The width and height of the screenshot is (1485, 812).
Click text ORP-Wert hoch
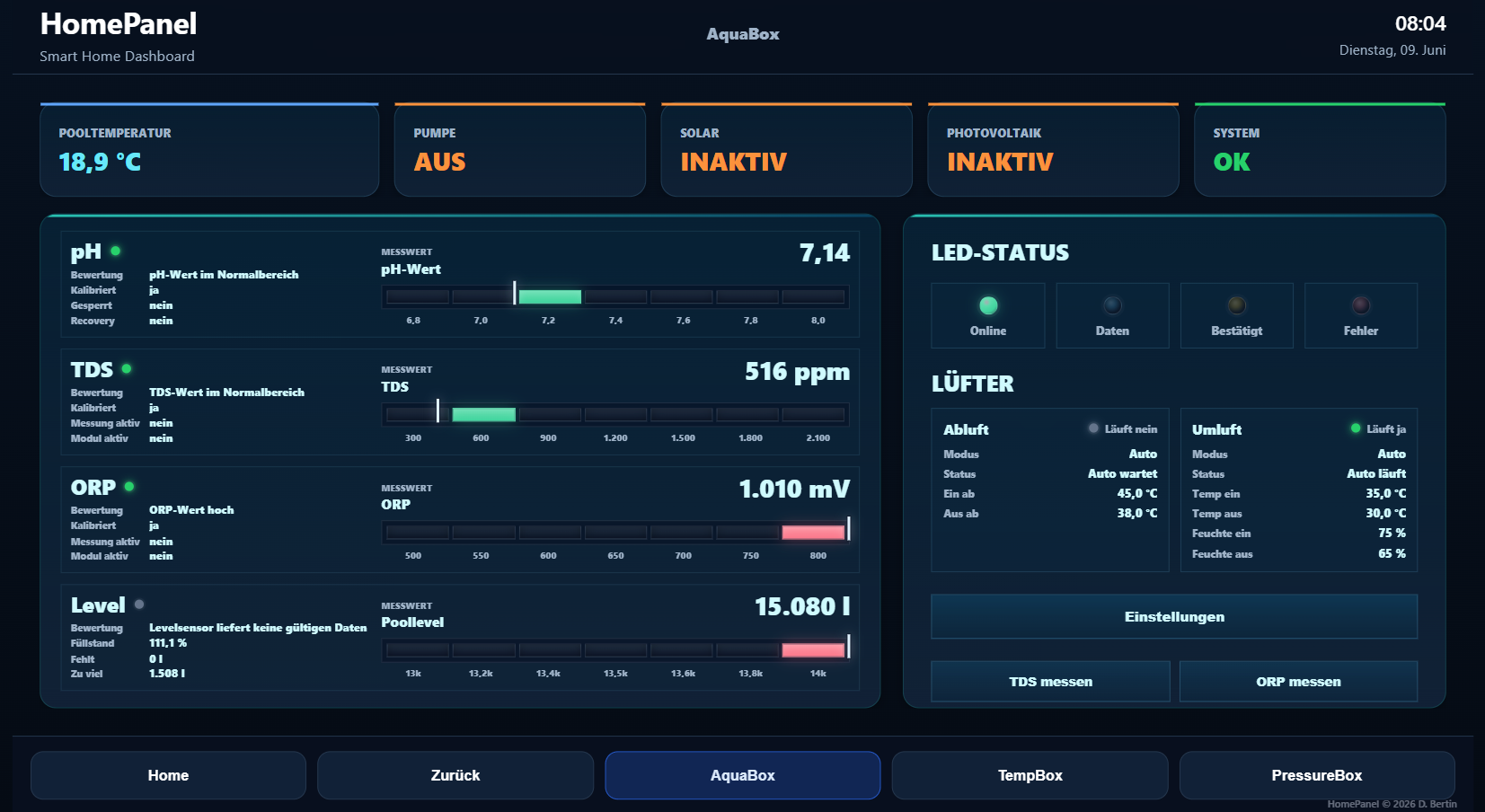tap(191, 510)
